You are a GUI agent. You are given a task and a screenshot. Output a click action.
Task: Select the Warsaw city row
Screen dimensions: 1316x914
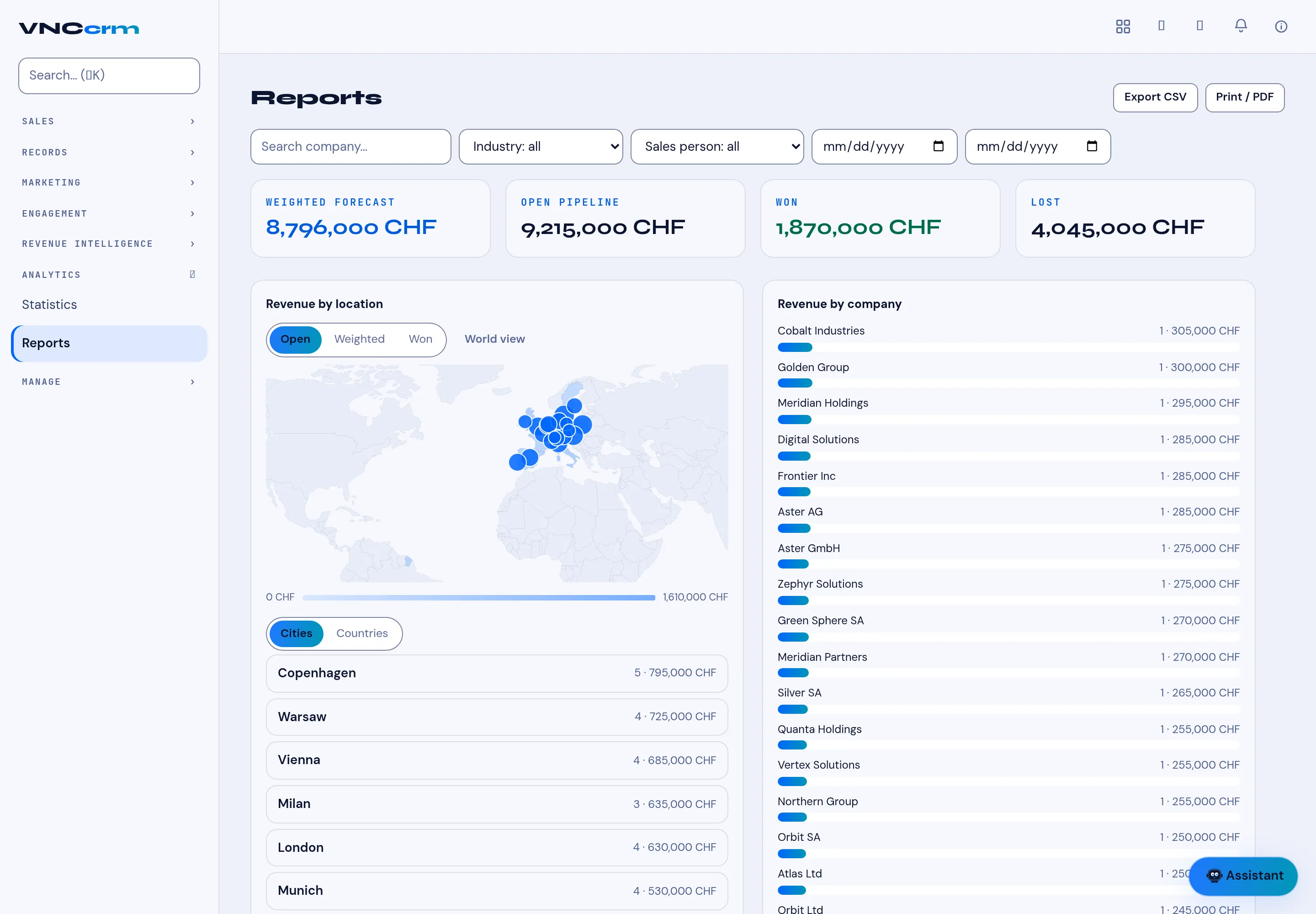(497, 717)
